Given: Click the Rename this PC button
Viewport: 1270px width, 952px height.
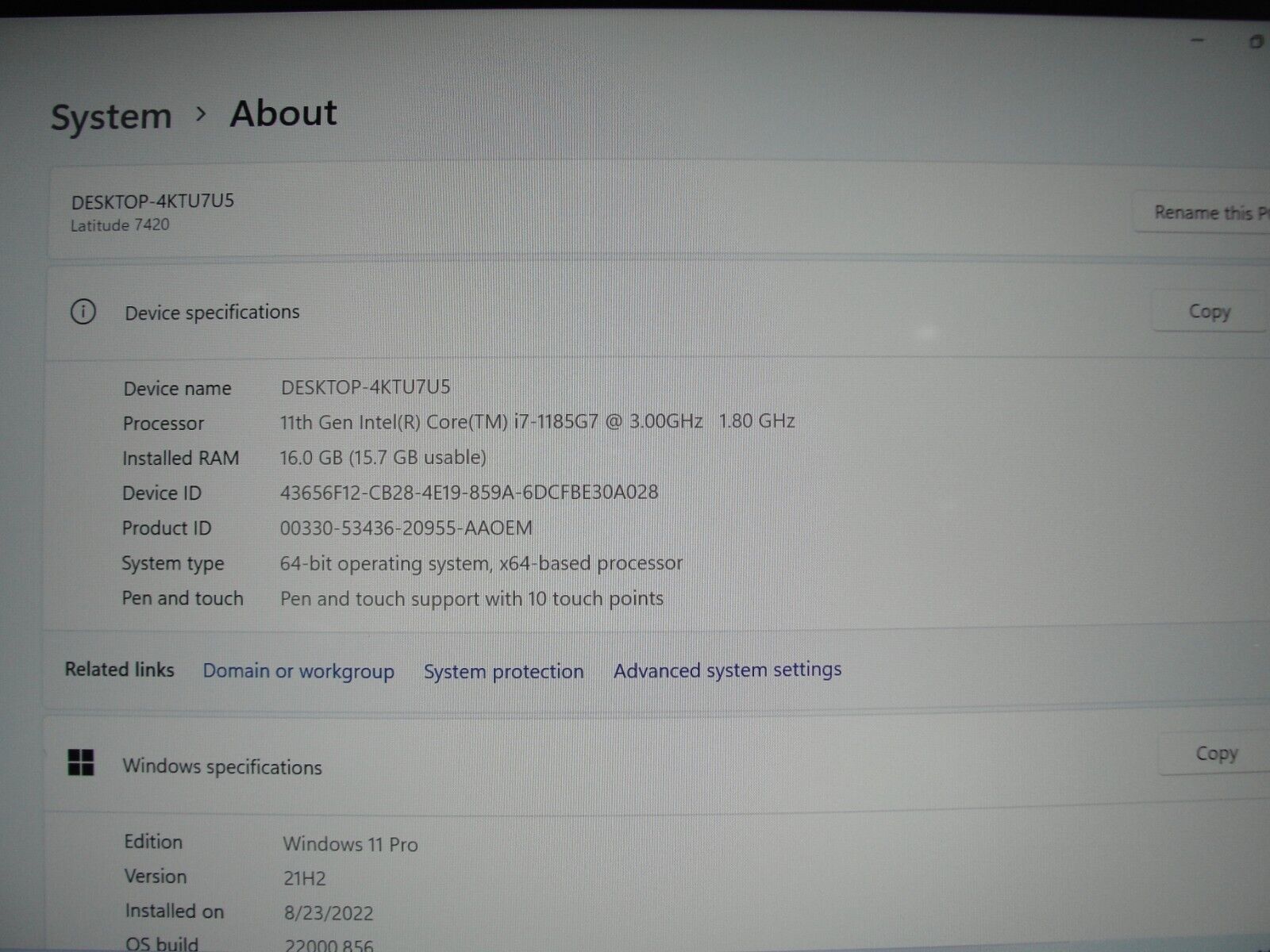Looking at the screenshot, I should pos(1202,212).
